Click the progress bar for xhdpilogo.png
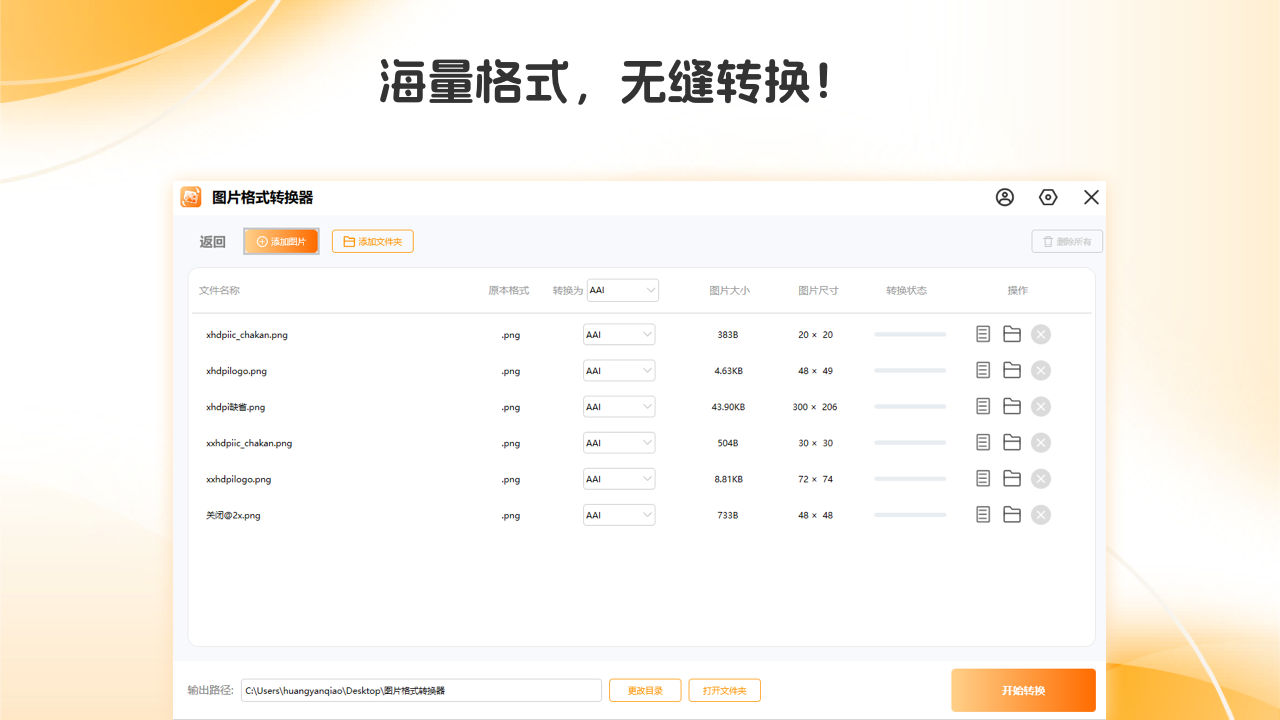 tap(909, 370)
